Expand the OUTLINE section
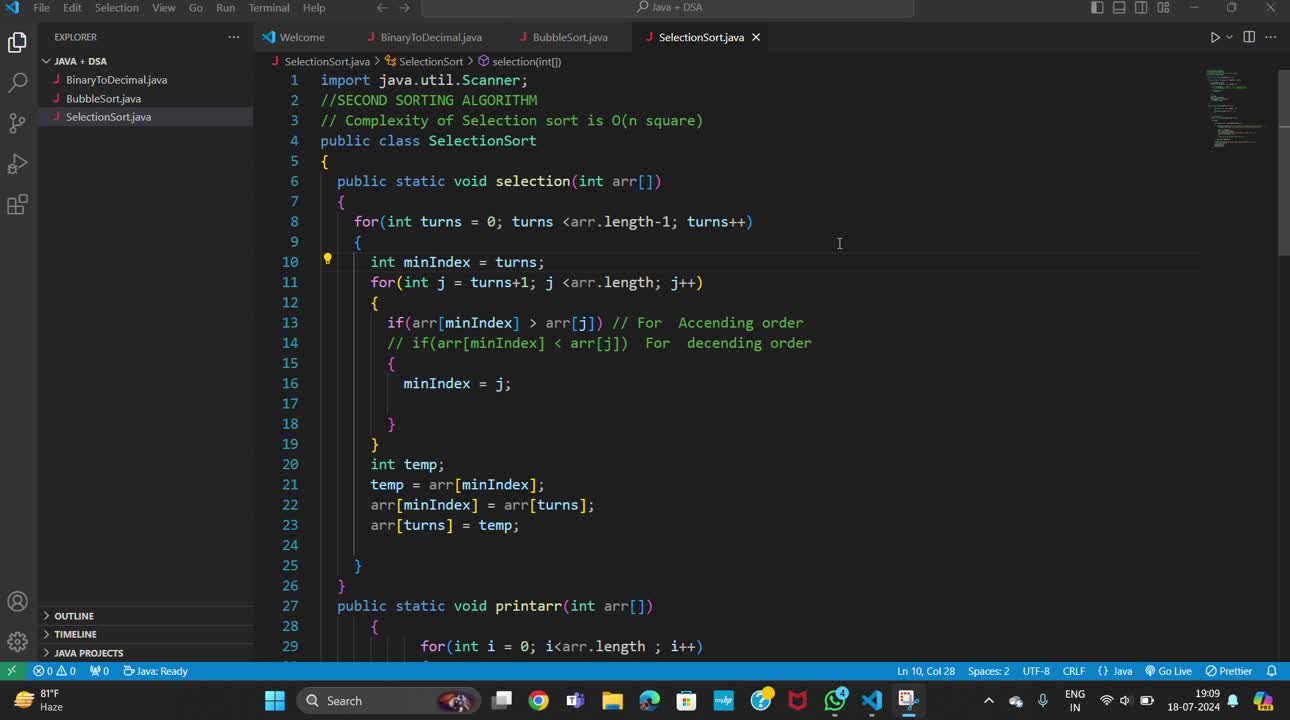Screen dimensions: 1290x720 tap(145, 616)
